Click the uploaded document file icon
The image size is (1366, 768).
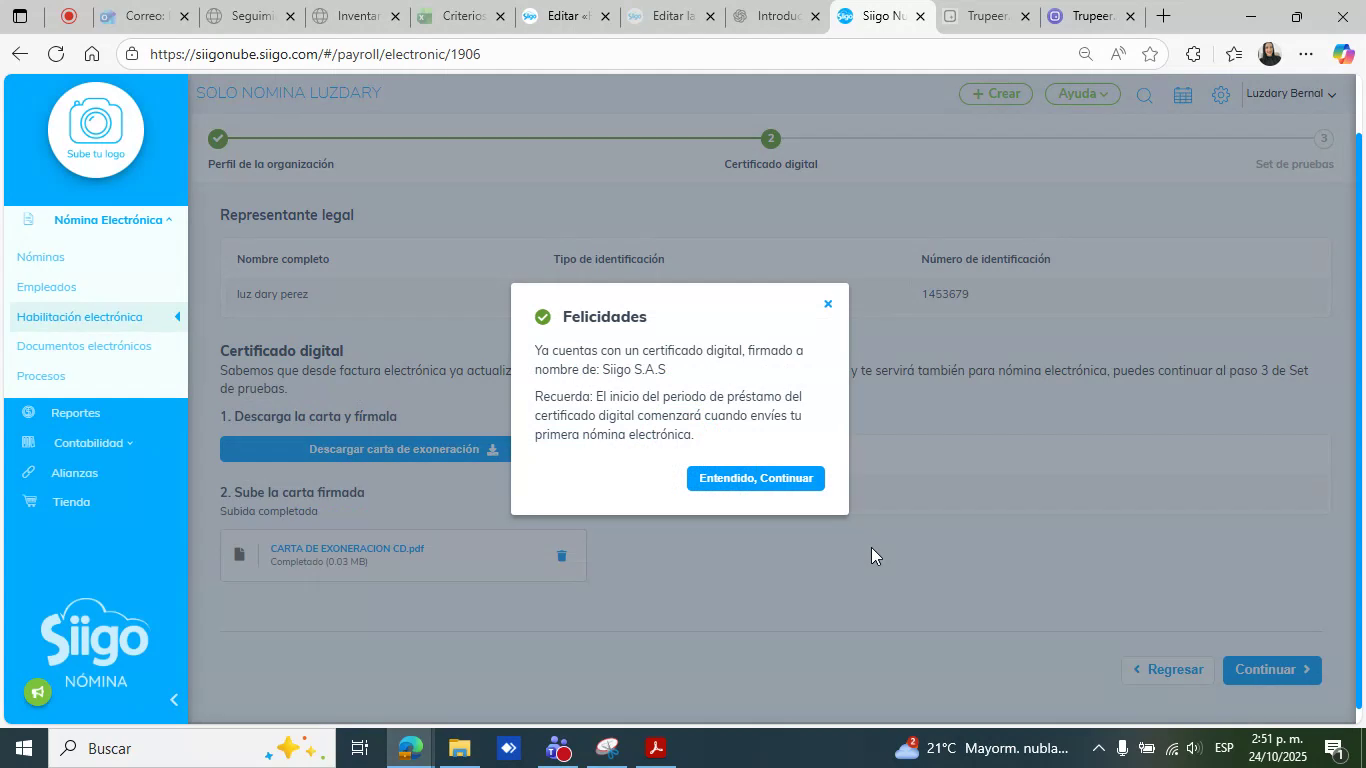[239, 554]
